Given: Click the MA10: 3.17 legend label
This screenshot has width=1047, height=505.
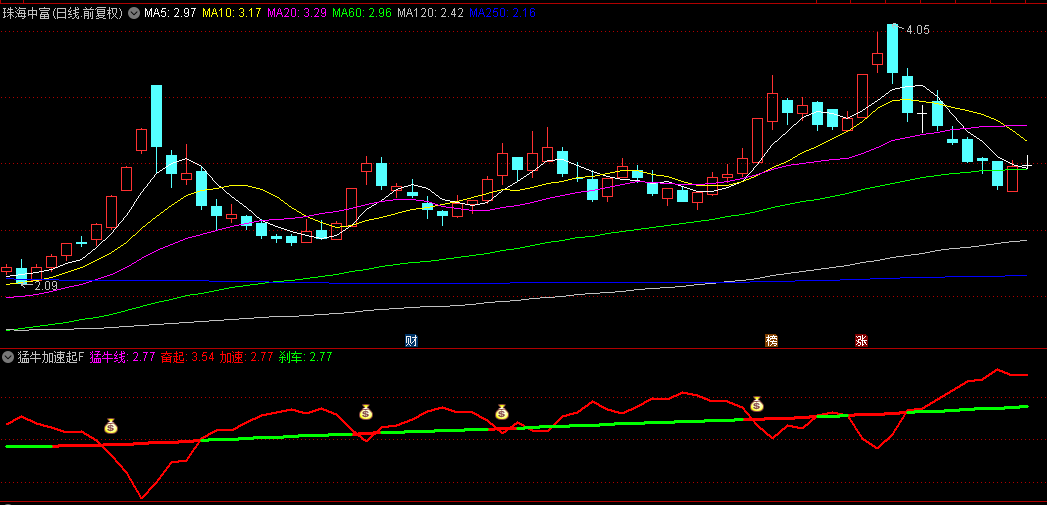Looking at the screenshot, I should (232, 13).
